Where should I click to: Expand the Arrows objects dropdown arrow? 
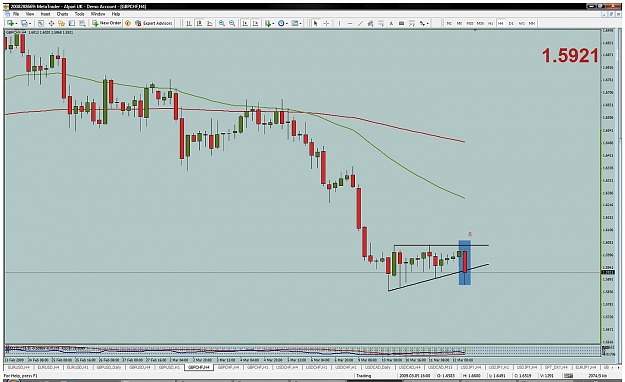point(428,24)
